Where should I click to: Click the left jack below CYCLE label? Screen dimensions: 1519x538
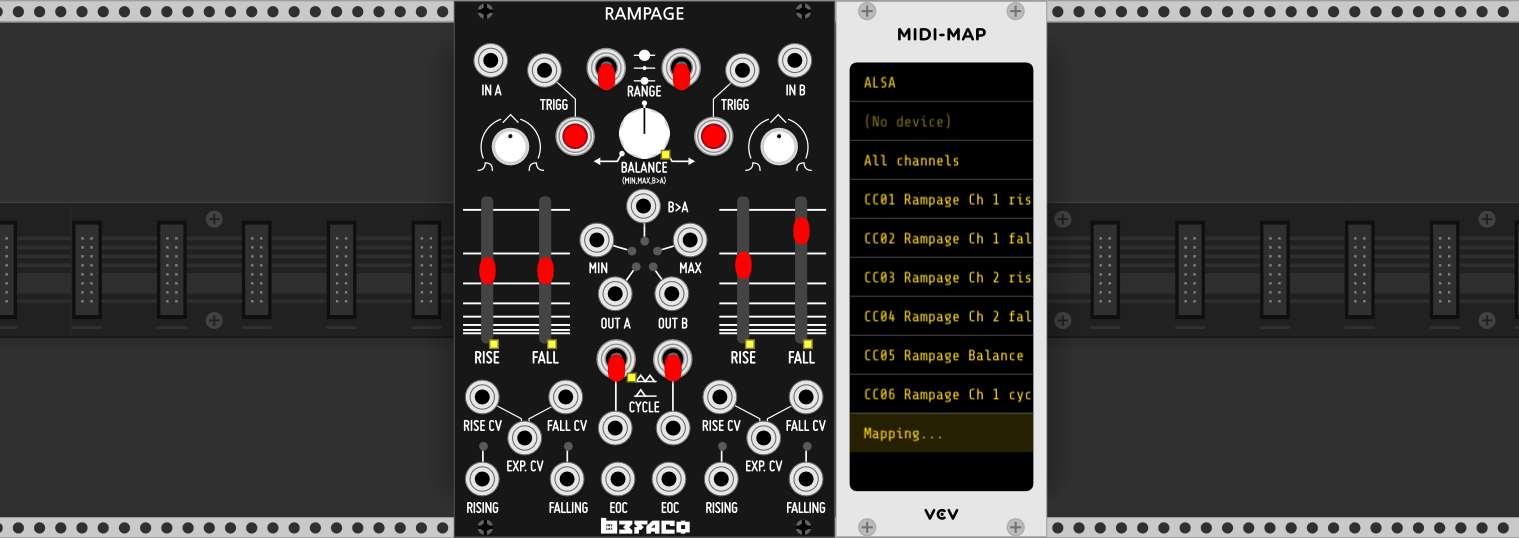click(x=615, y=429)
